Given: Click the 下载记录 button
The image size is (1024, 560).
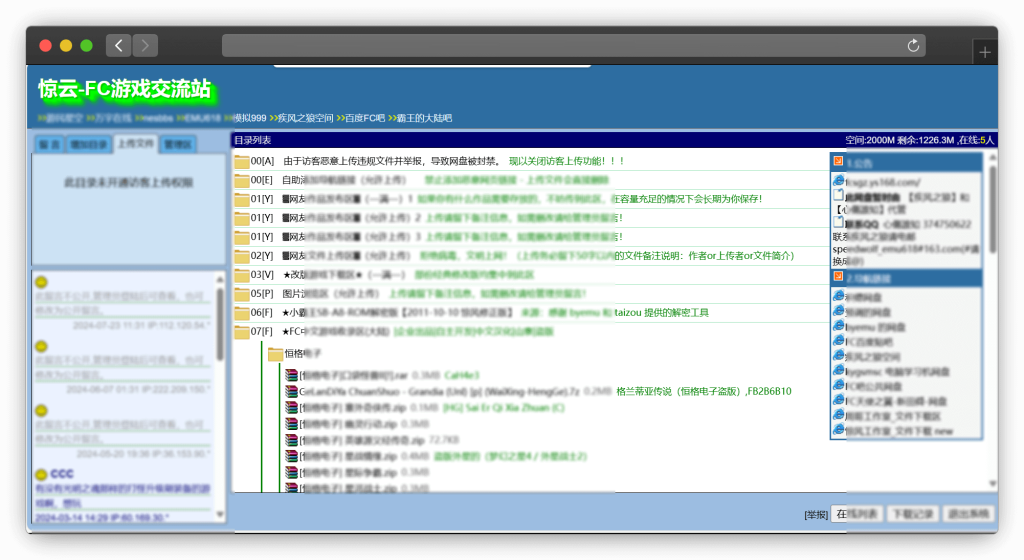Looking at the screenshot, I should coord(912,514).
